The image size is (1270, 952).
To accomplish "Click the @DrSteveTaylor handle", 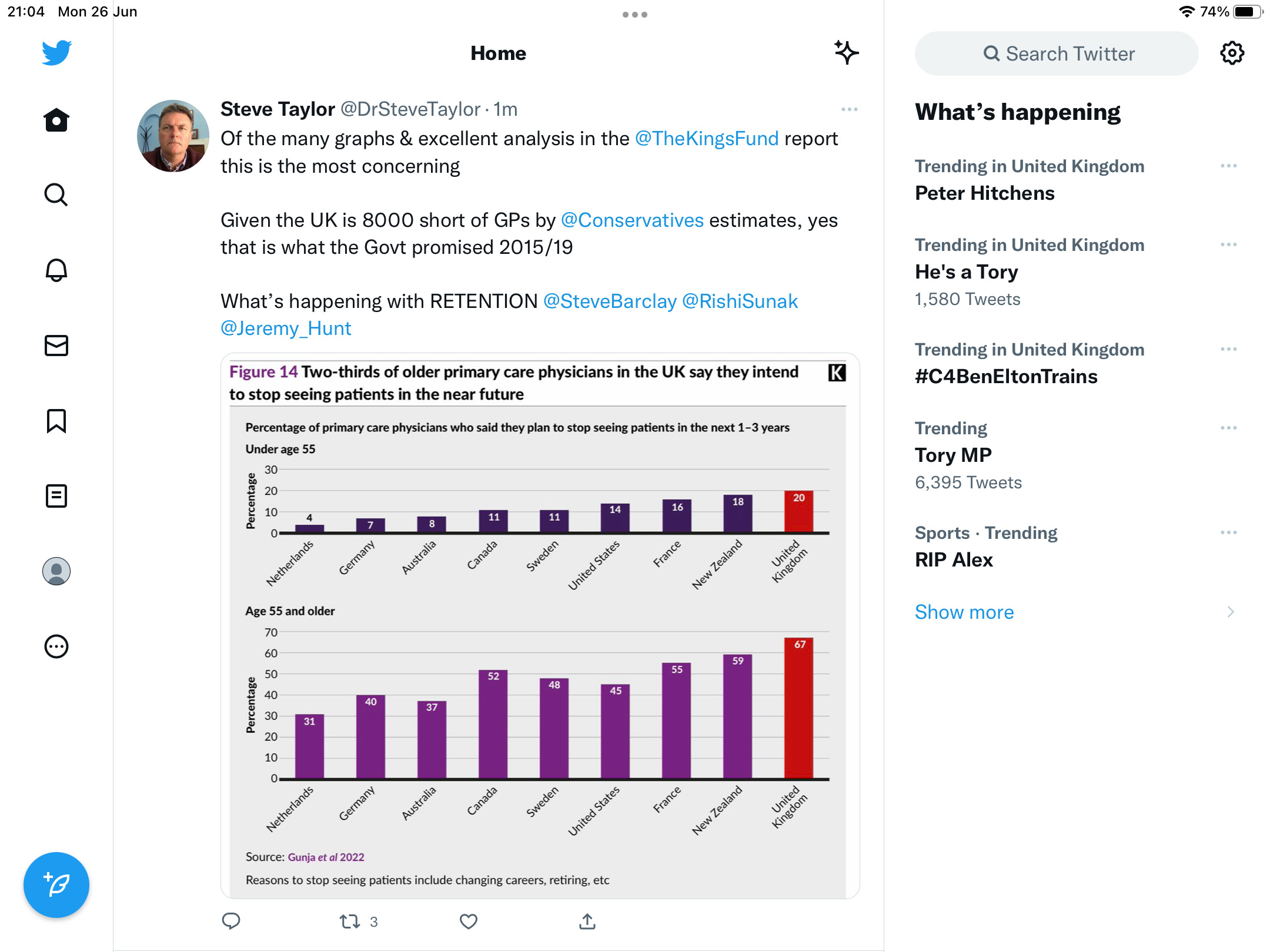I will pos(410,109).
